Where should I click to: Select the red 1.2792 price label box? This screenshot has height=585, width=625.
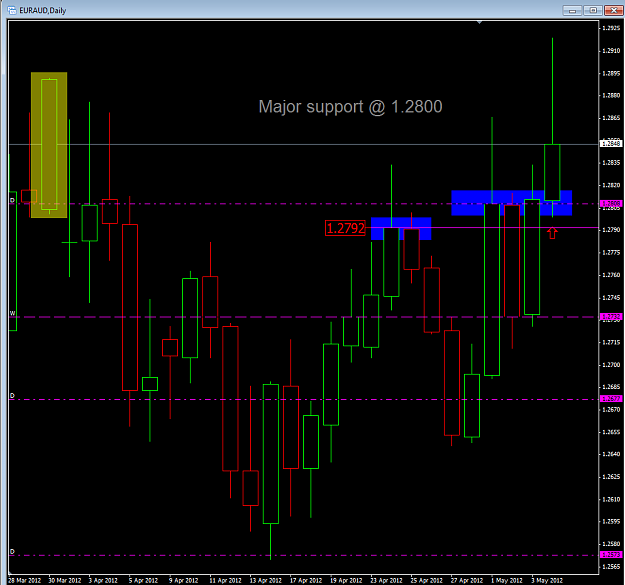coord(345,228)
